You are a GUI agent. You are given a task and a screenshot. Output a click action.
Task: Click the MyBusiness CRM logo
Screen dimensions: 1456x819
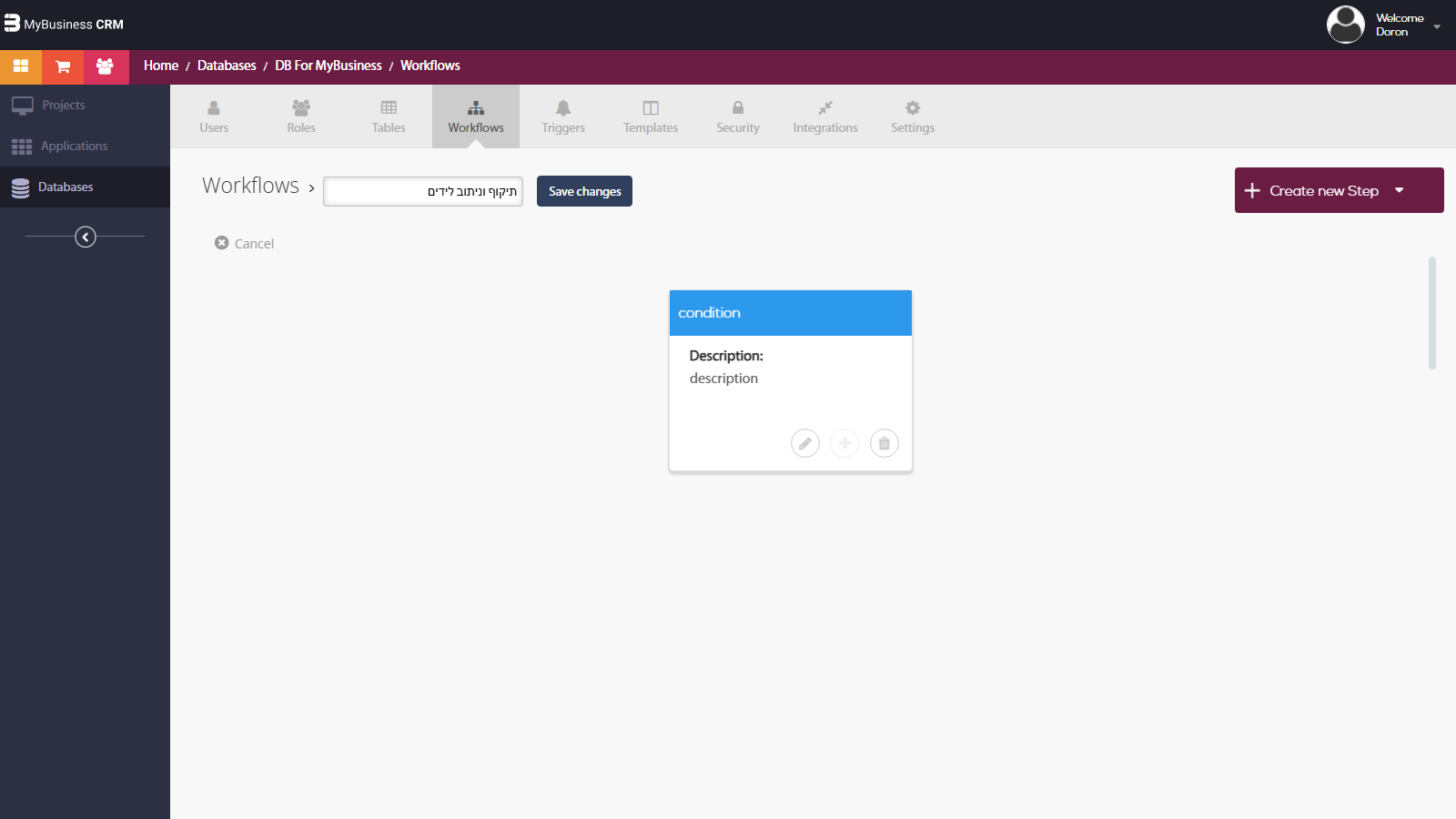[x=64, y=24]
